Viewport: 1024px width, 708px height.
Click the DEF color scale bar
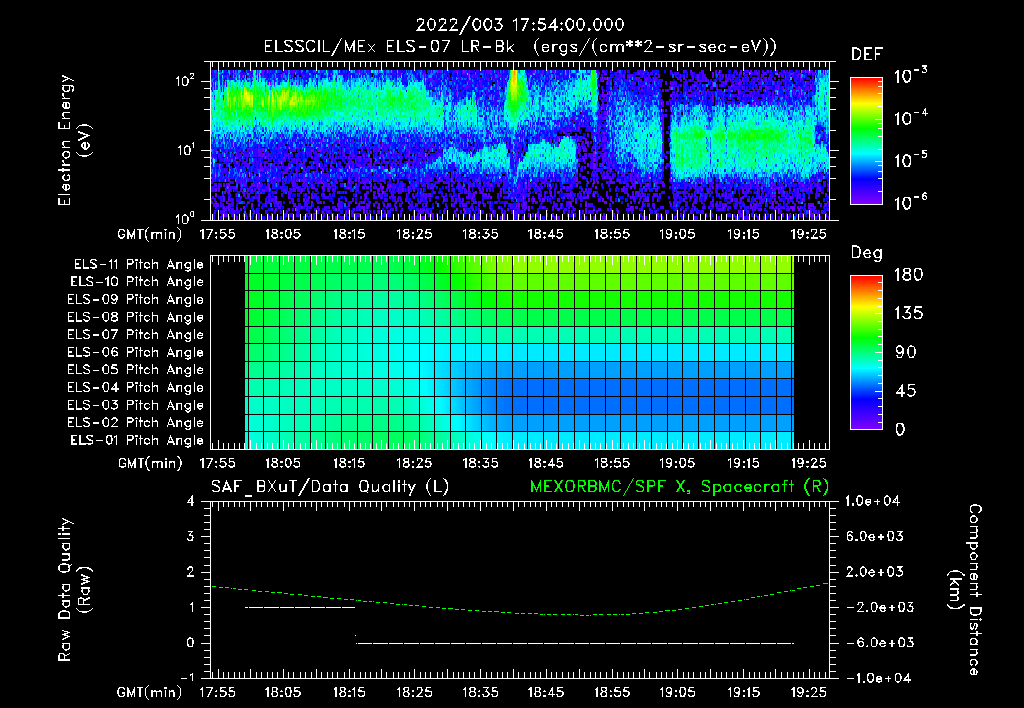point(866,141)
